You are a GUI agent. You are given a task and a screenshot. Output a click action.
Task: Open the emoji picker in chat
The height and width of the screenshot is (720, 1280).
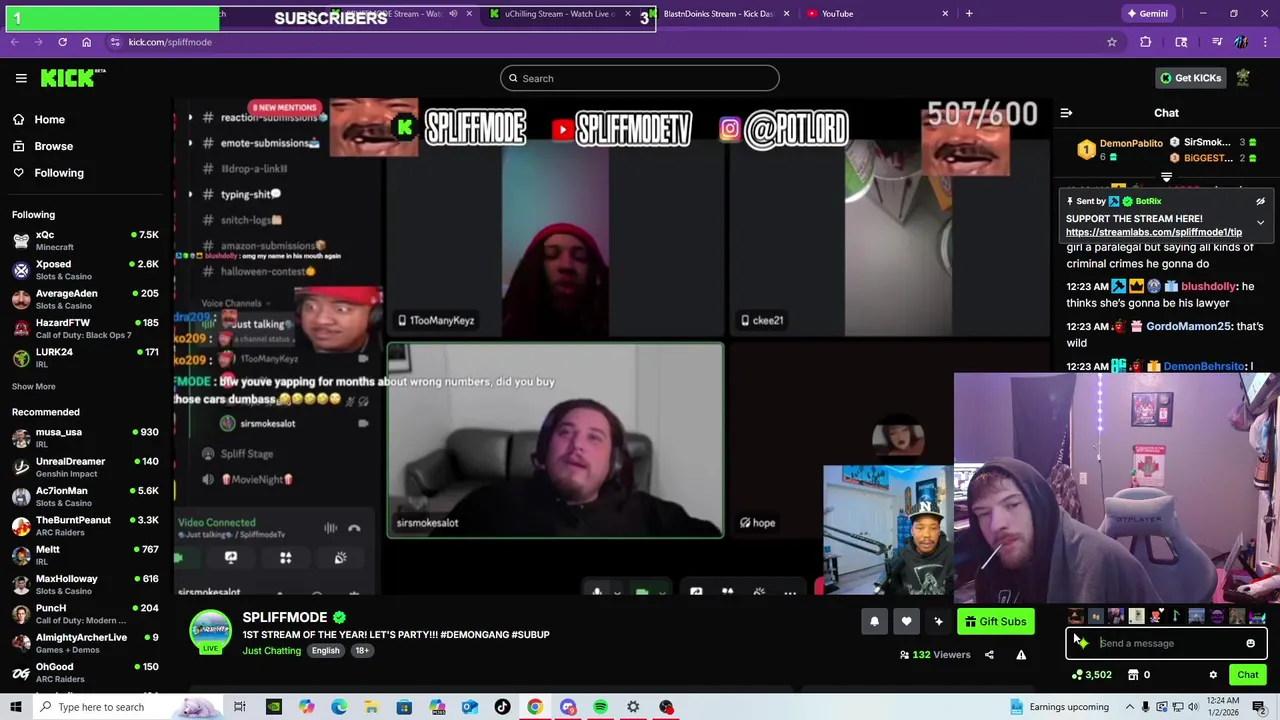tap(1250, 643)
